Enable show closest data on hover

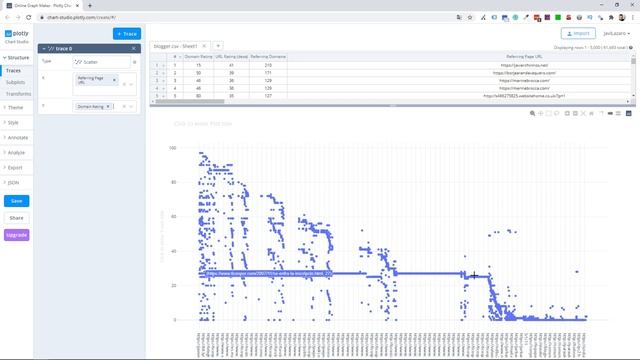pos(610,113)
